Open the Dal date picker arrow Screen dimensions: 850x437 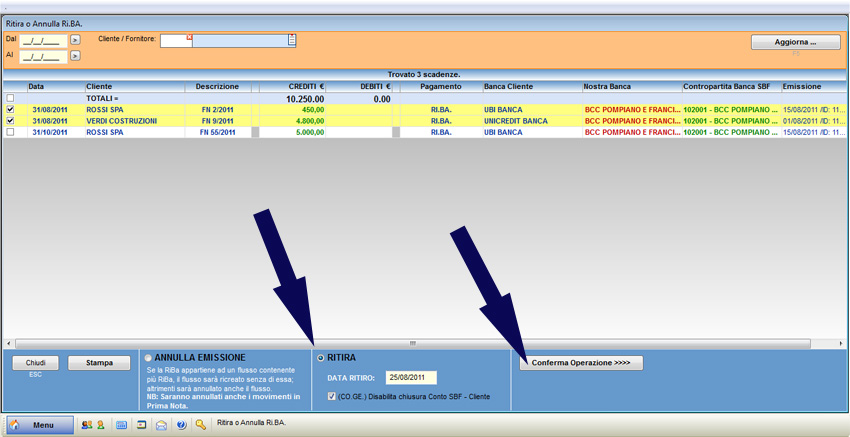coord(75,40)
